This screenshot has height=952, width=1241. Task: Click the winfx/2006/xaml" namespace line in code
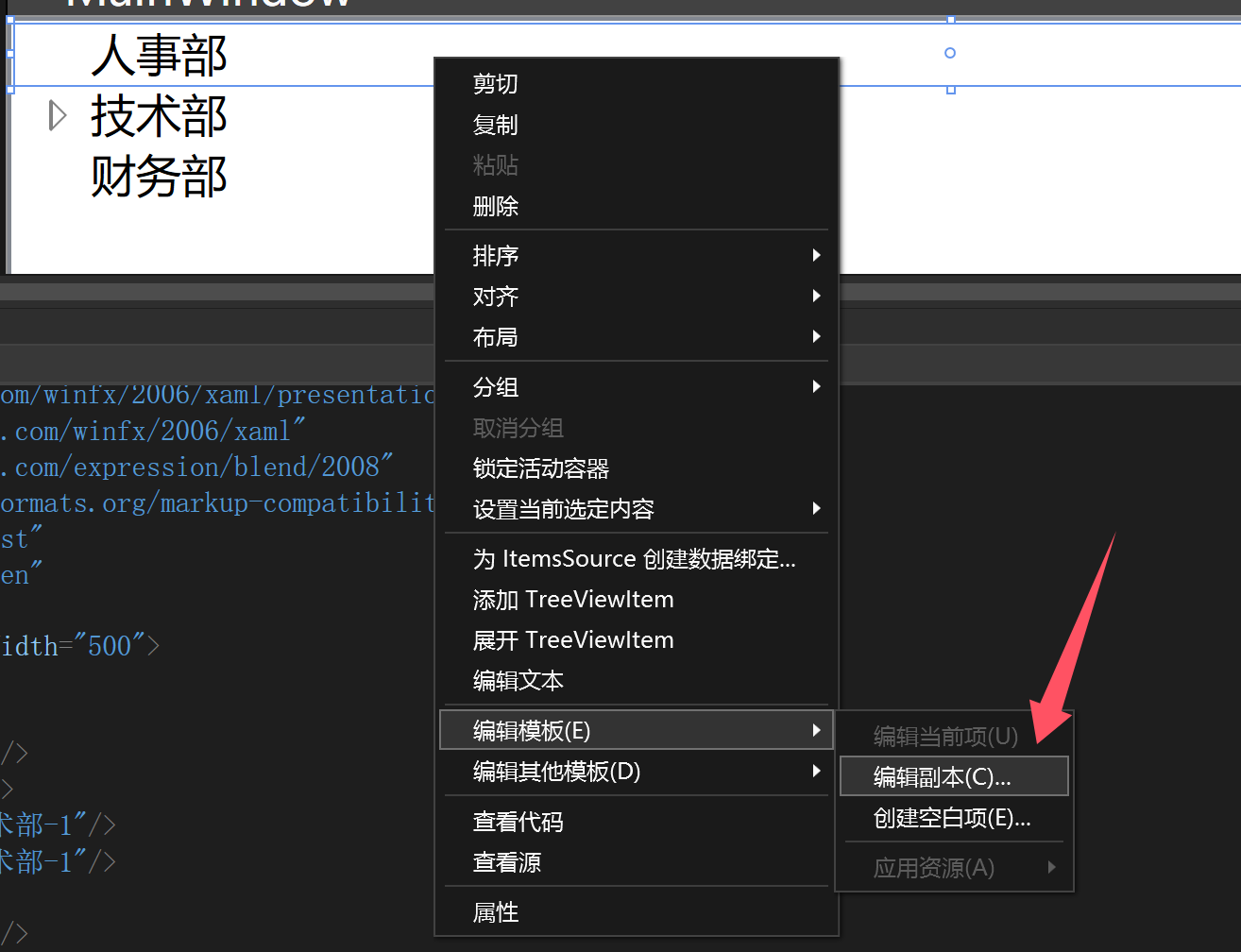[153, 432]
